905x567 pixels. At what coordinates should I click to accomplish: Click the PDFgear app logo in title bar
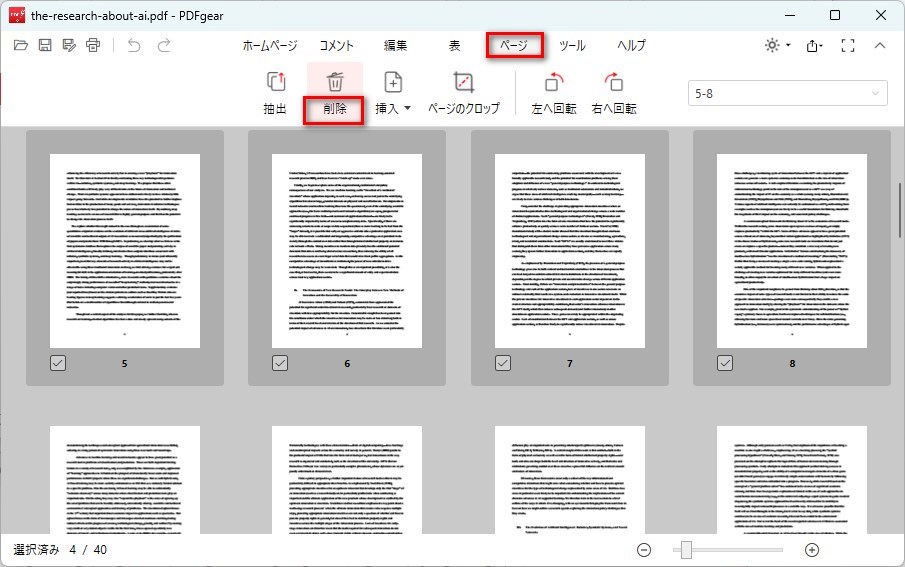point(17,16)
